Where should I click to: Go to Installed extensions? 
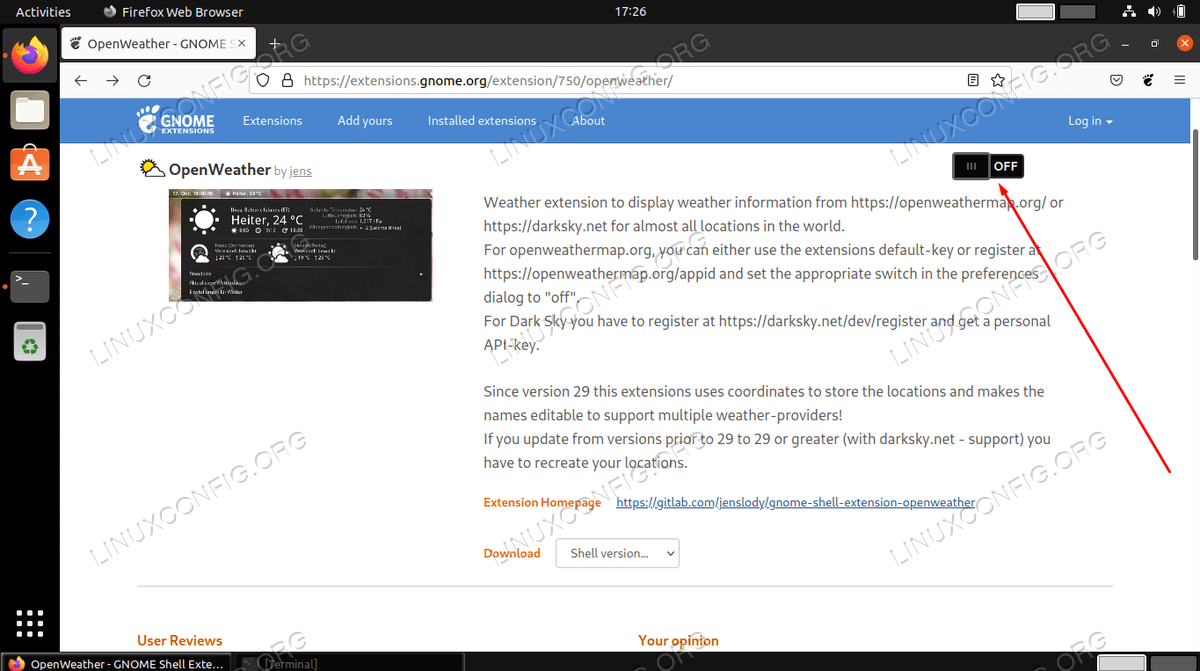(482, 121)
